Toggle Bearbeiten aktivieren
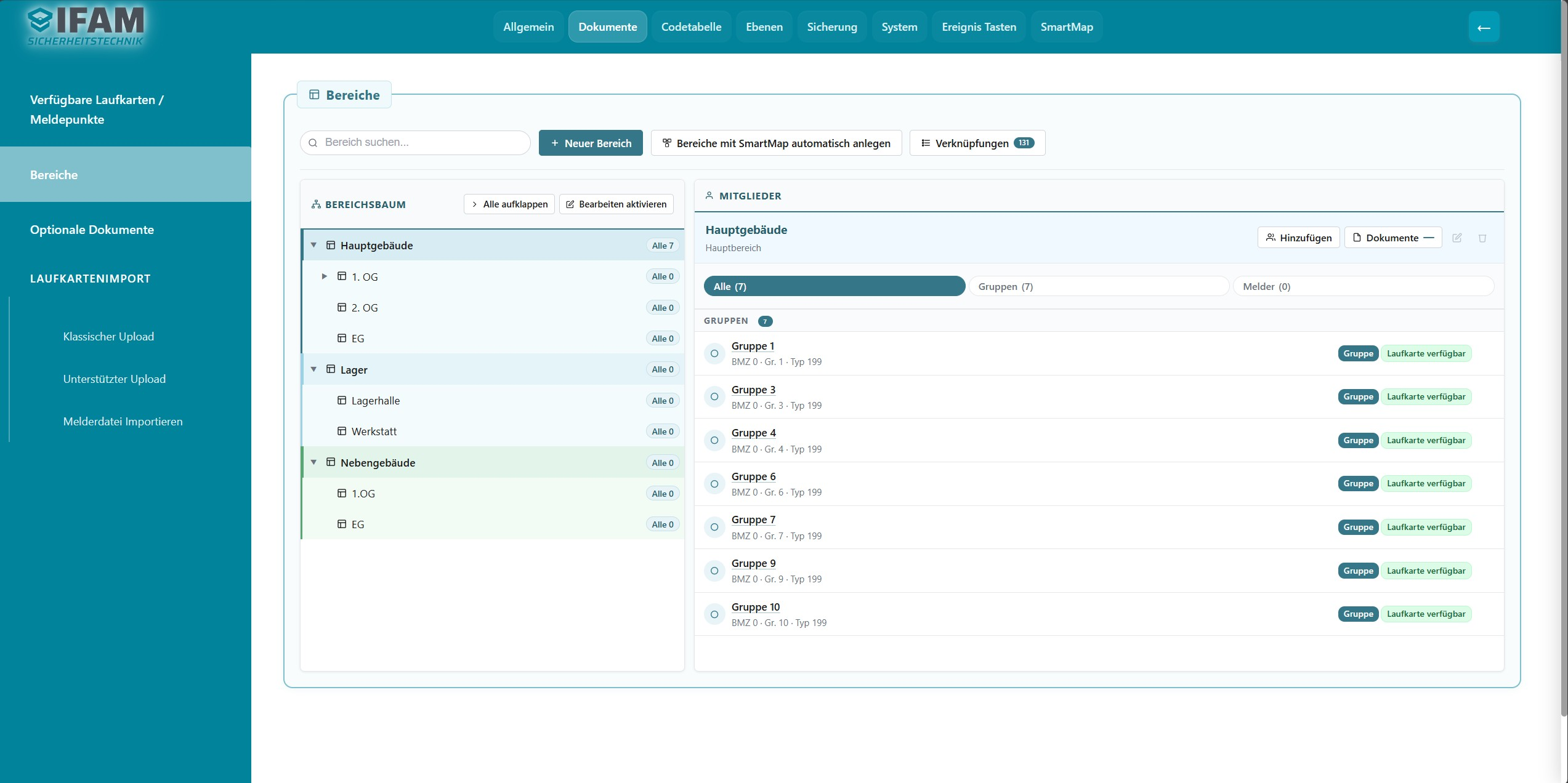The width and height of the screenshot is (1568, 783). pos(616,204)
